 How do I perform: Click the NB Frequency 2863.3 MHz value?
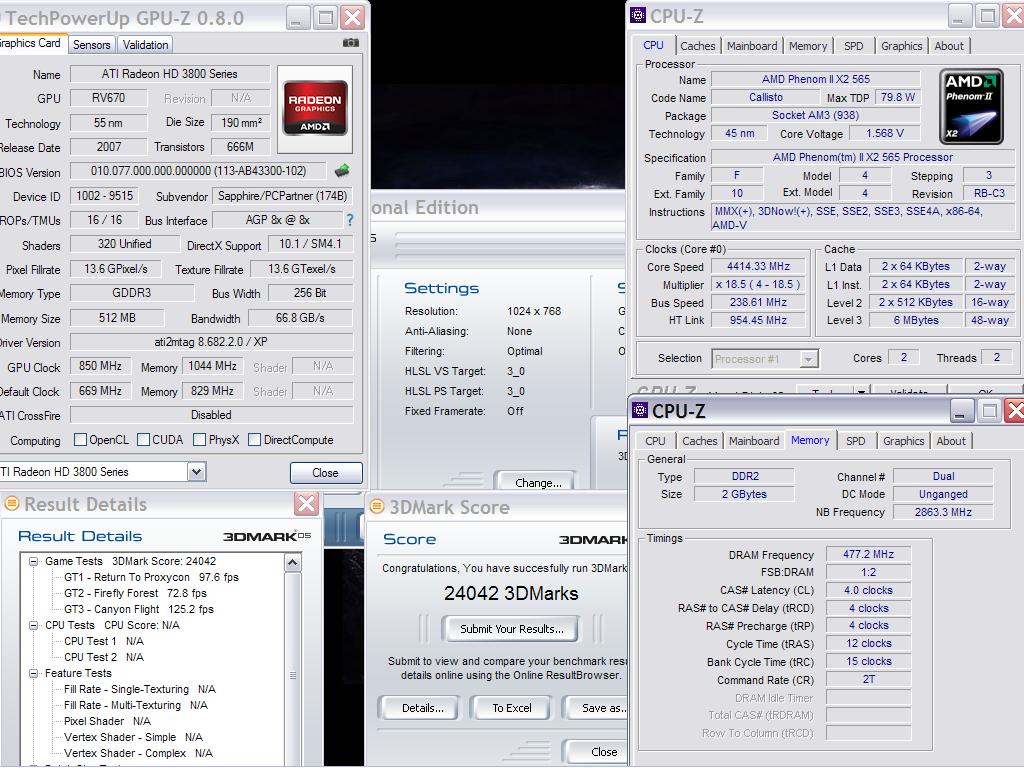click(943, 512)
